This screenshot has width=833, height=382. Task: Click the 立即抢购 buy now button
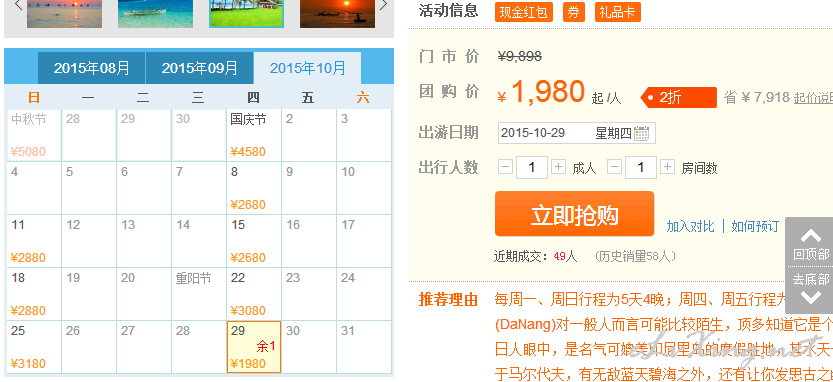pyautogui.click(x=574, y=214)
